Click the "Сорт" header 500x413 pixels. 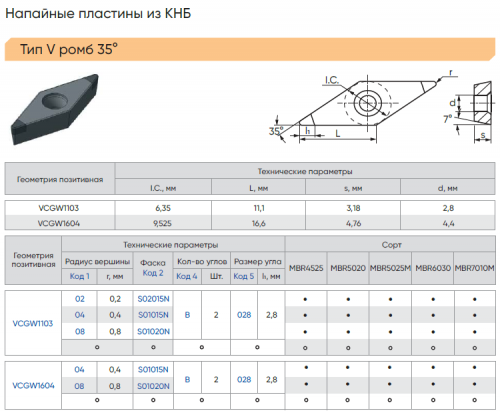click(391, 245)
